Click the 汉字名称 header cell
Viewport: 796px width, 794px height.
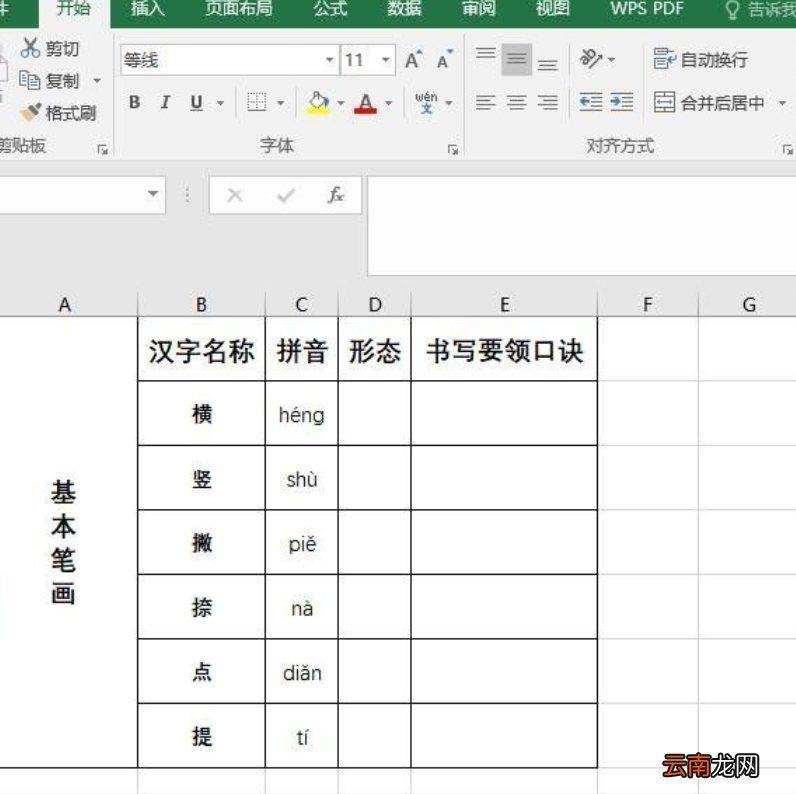point(201,350)
